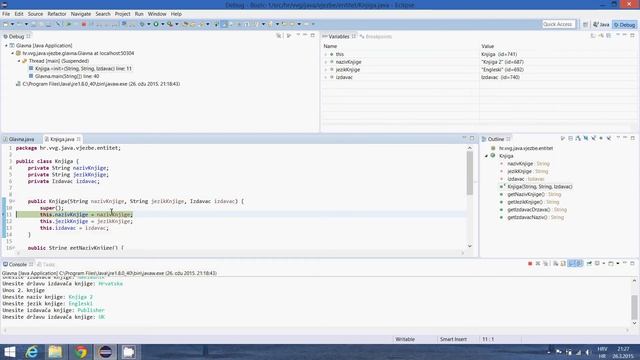Close the Knjiga.java editor tab
This screenshot has height=360, width=640.
78,139
